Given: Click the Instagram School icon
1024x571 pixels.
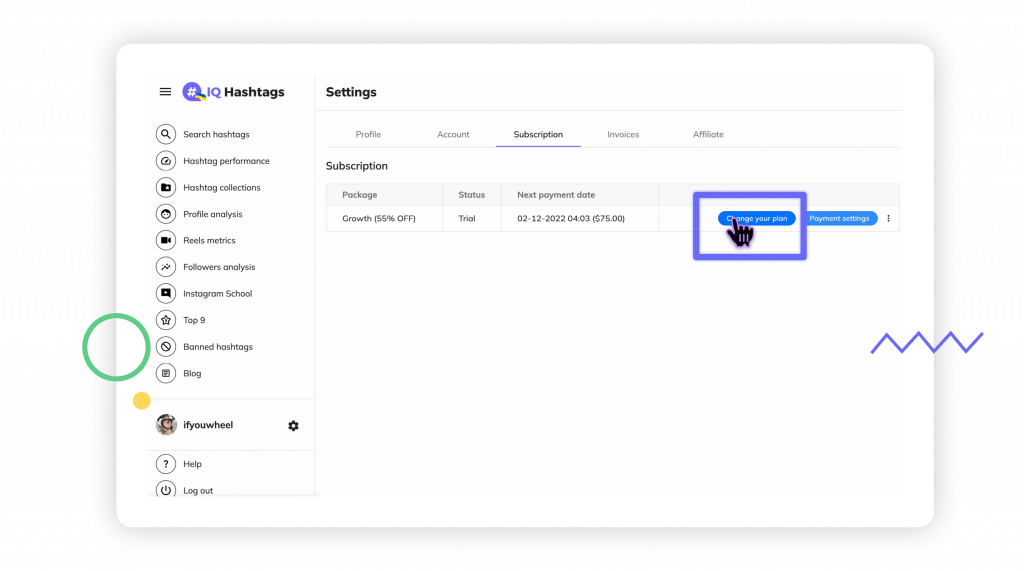Looking at the screenshot, I should [x=166, y=293].
